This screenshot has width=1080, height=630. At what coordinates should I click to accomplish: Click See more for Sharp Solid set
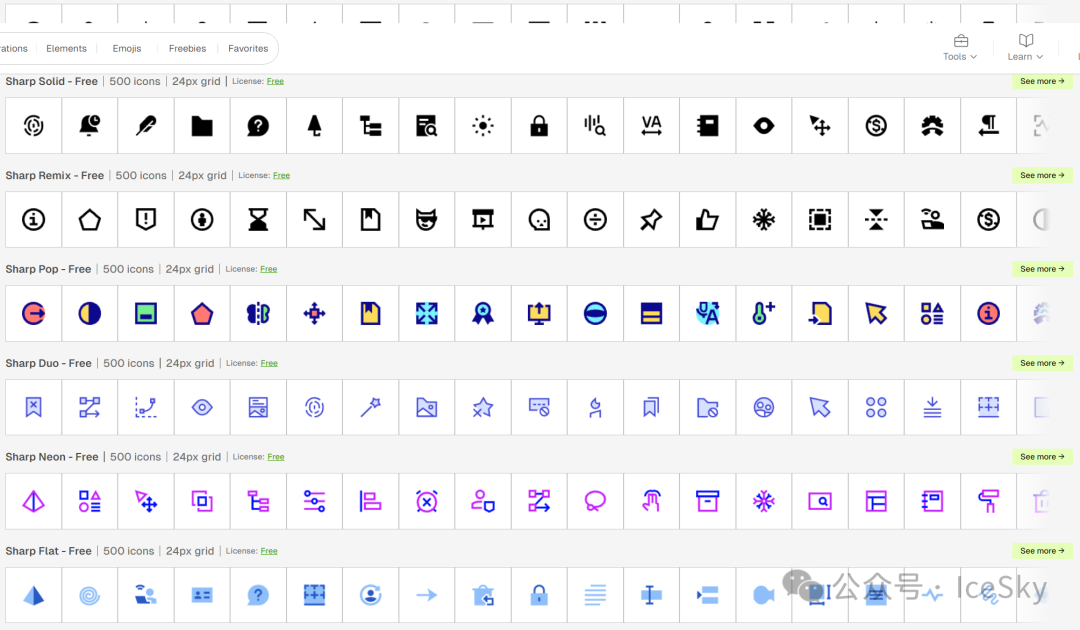(1042, 81)
